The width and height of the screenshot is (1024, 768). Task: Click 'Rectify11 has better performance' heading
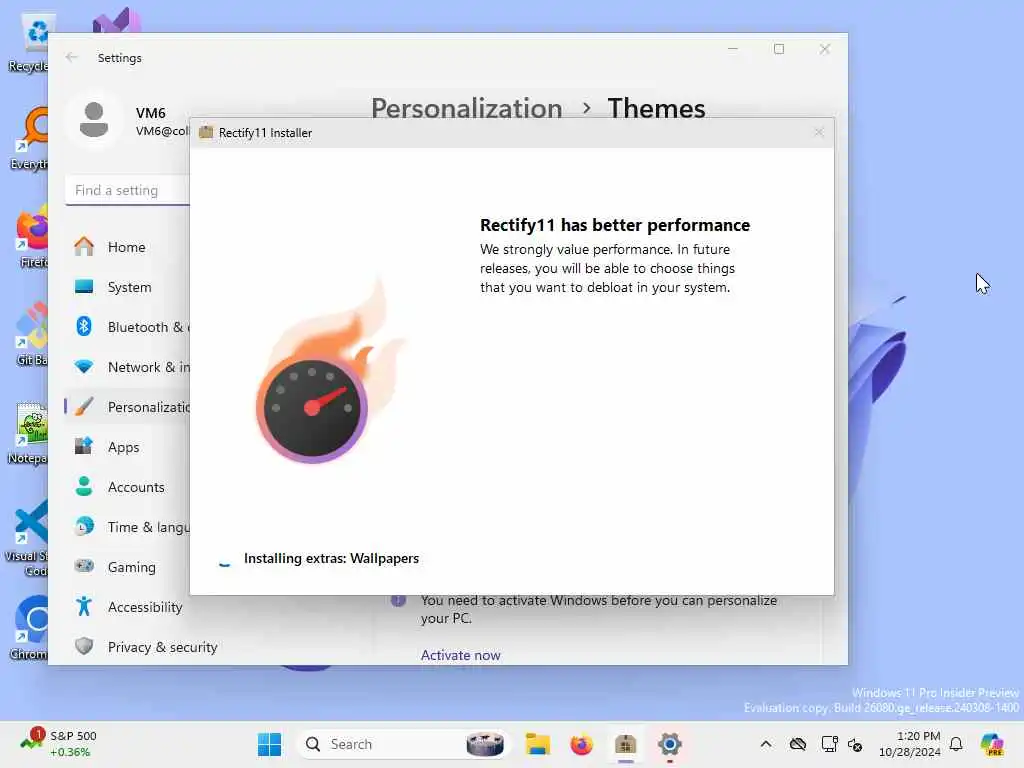[x=615, y=225]
